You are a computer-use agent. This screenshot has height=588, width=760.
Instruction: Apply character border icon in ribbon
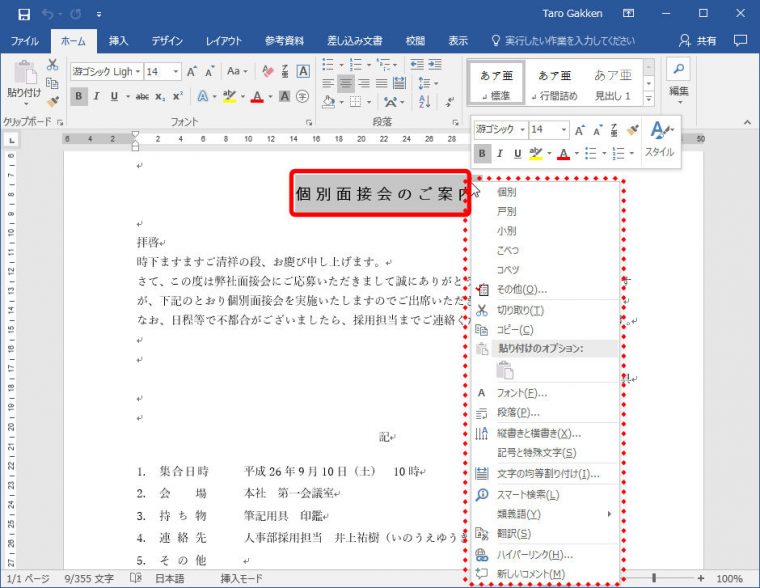click(303, 72)
